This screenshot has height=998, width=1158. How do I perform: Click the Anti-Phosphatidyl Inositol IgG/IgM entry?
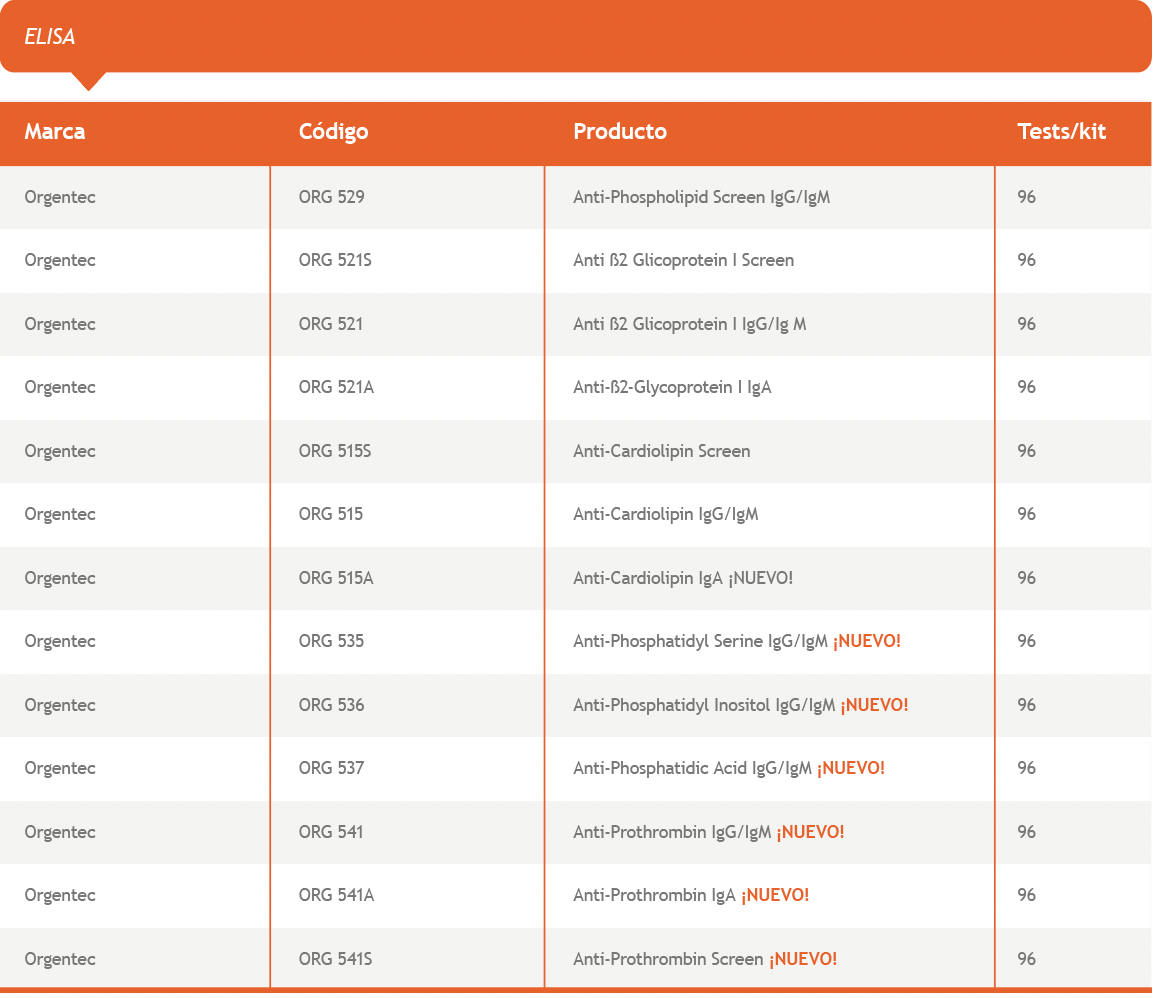[703, 705]
